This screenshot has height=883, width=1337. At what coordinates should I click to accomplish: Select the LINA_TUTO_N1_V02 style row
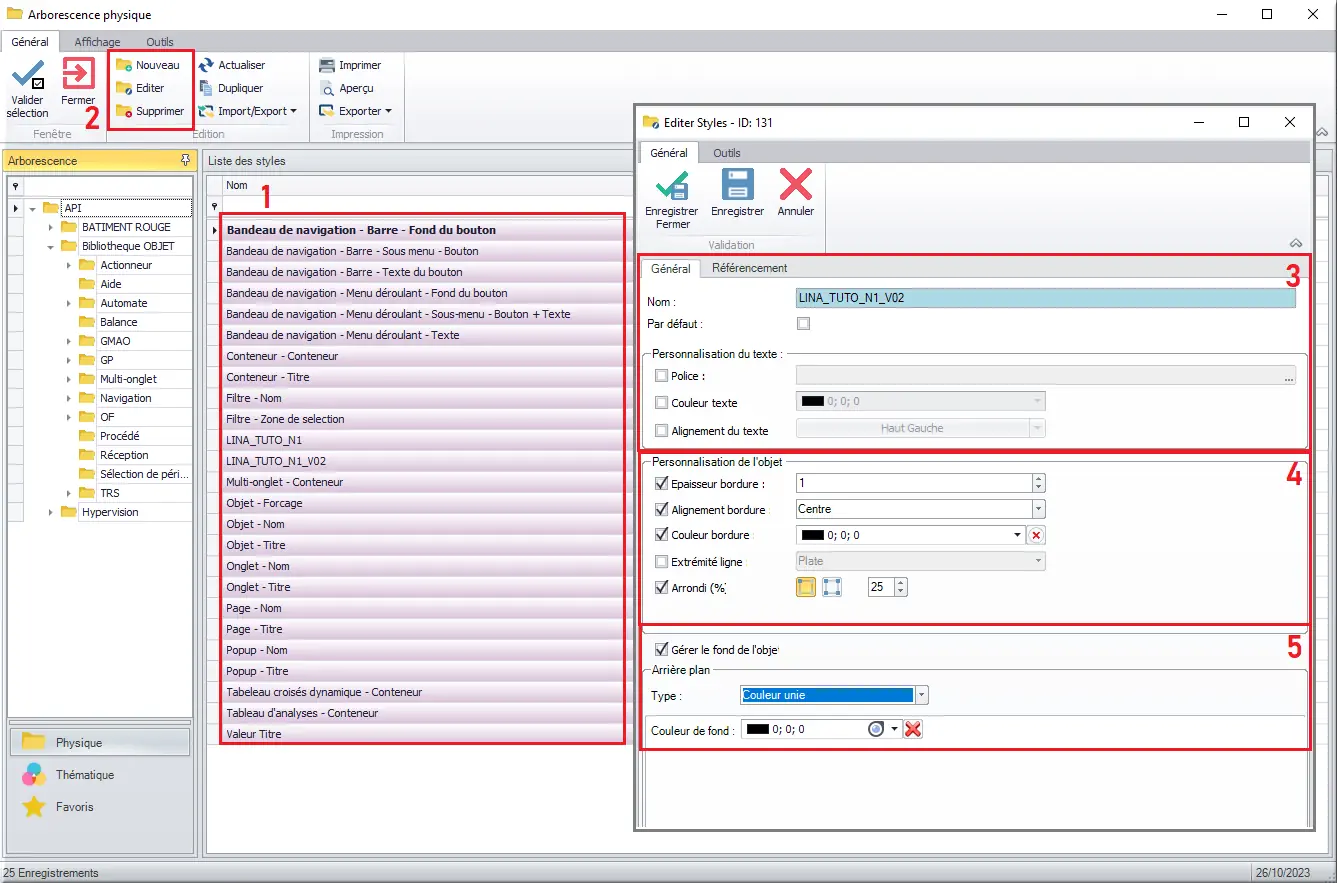tap(423, 461)
